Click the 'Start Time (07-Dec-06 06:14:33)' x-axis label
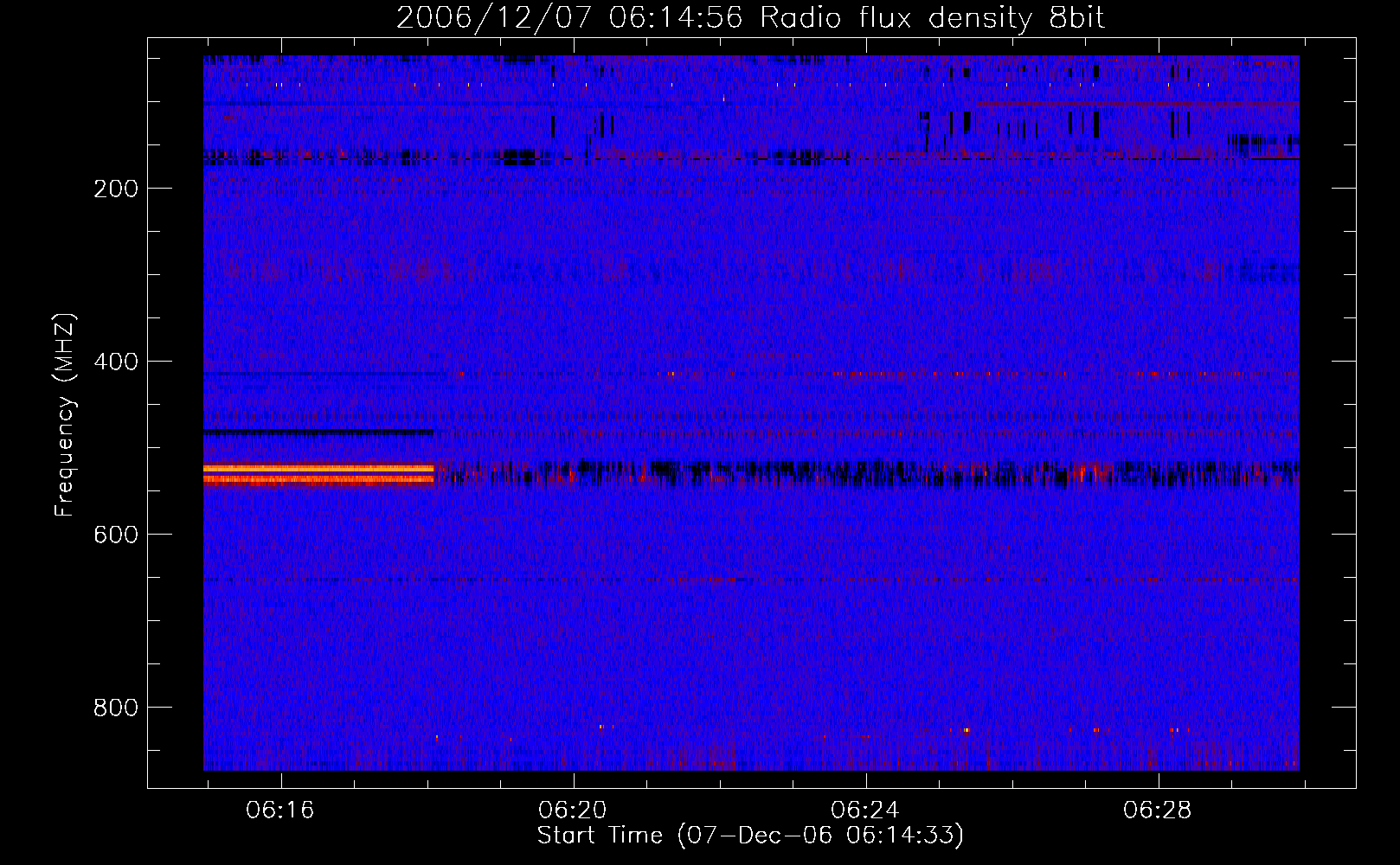Viewport: 1400px width, 865px height. point(750,836)
